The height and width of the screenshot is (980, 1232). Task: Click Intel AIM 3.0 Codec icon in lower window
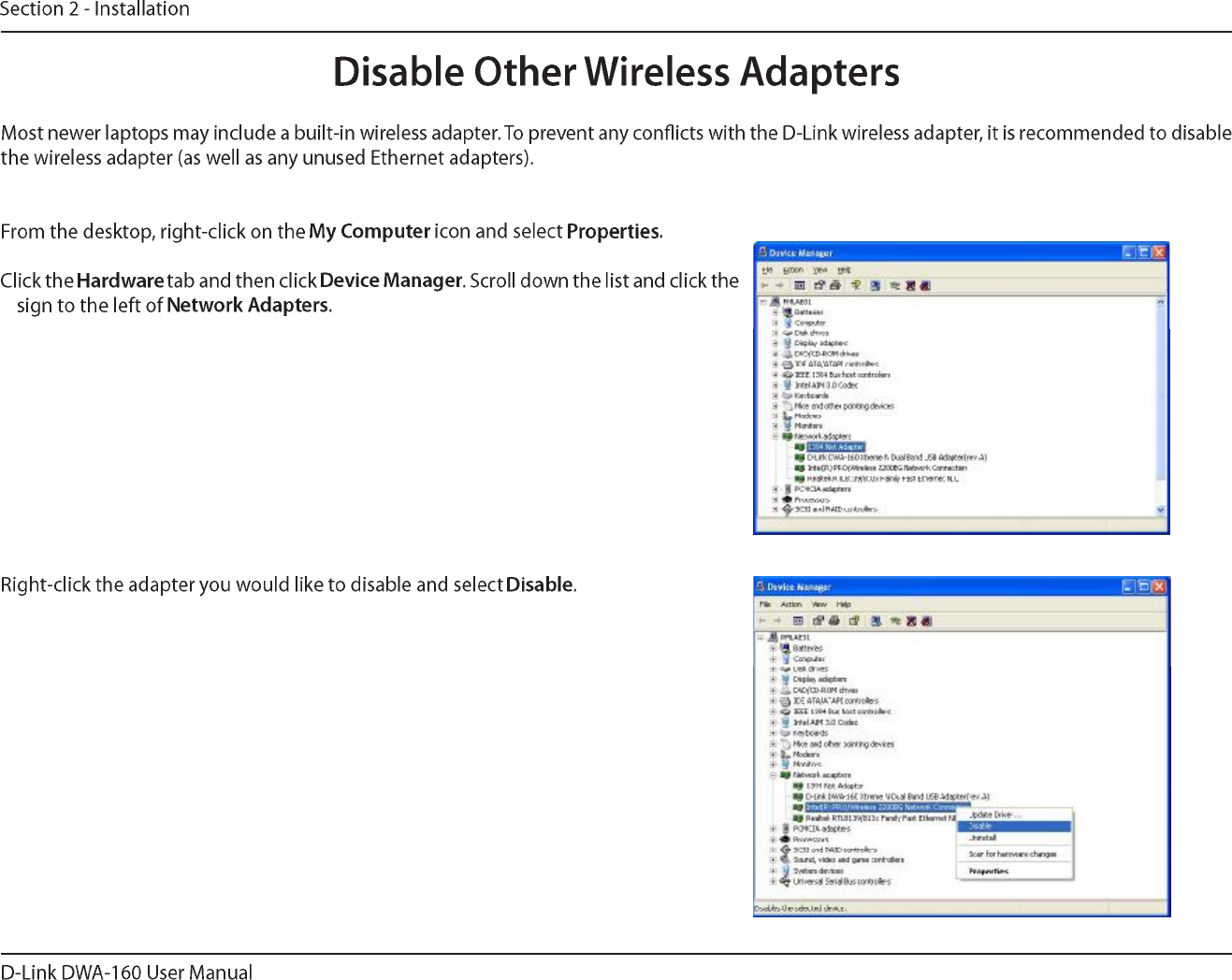pos(786,722)
